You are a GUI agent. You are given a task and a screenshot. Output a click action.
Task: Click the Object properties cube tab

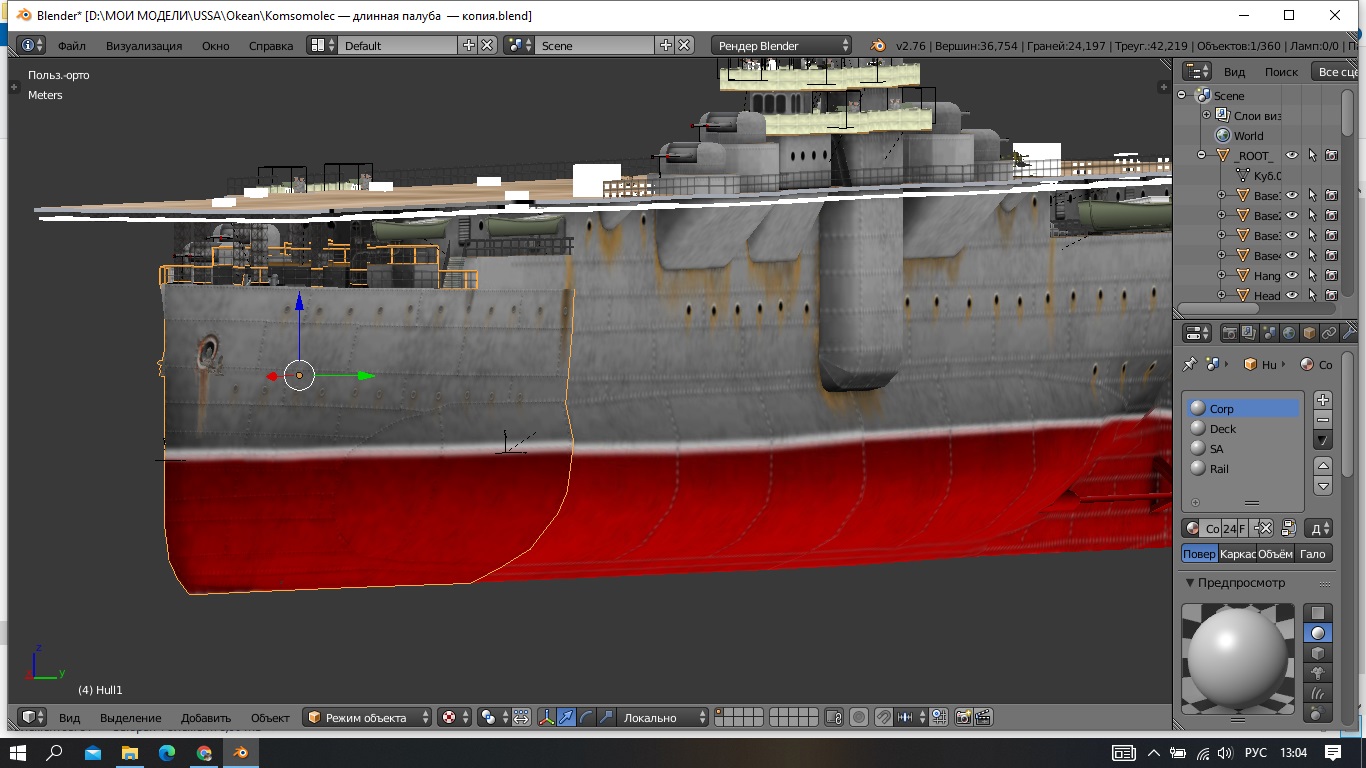click(1310, 334)
